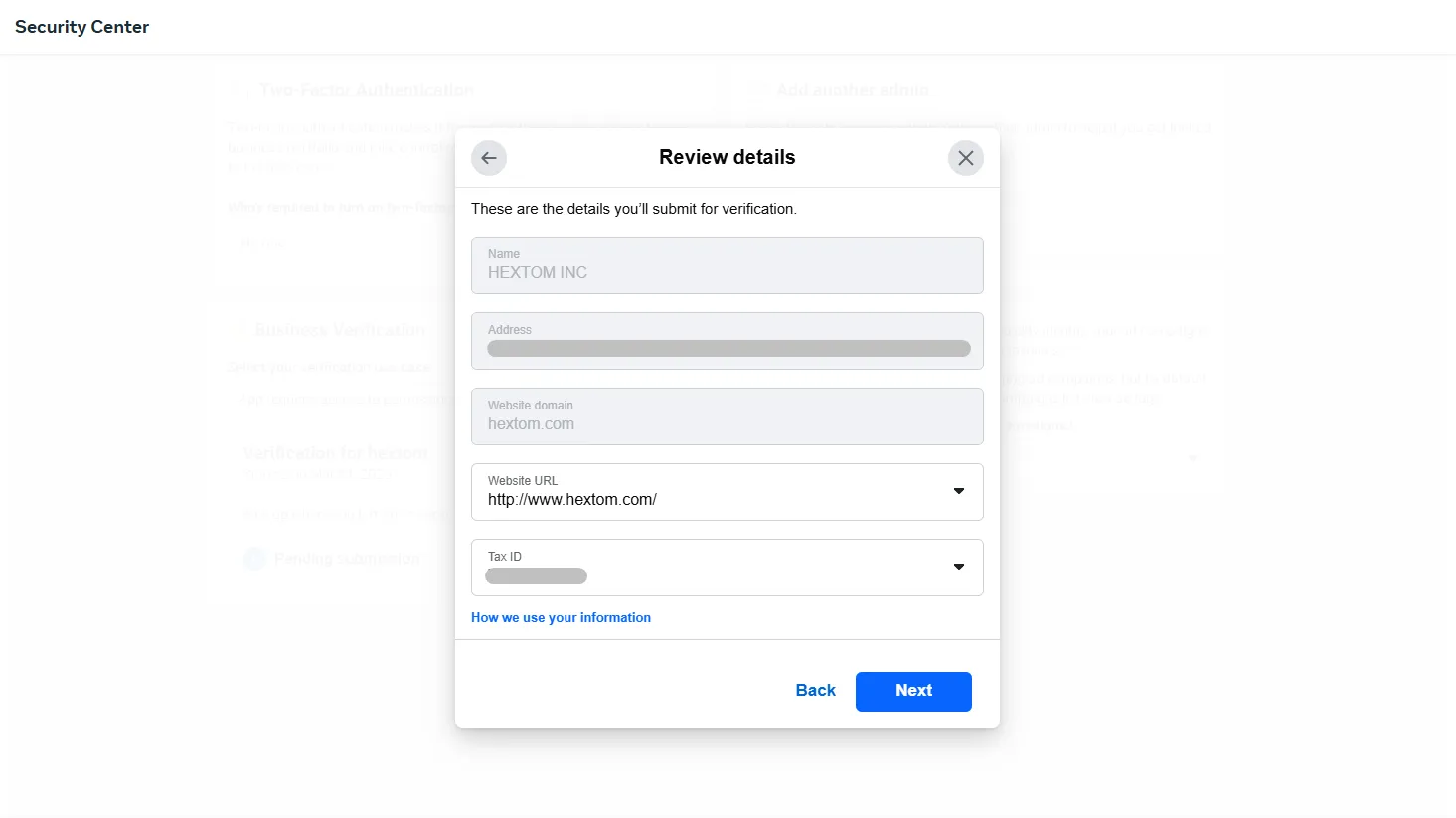
Task: Click the blurred Two-Factor Authentication heading
Action: click(366, 90)
